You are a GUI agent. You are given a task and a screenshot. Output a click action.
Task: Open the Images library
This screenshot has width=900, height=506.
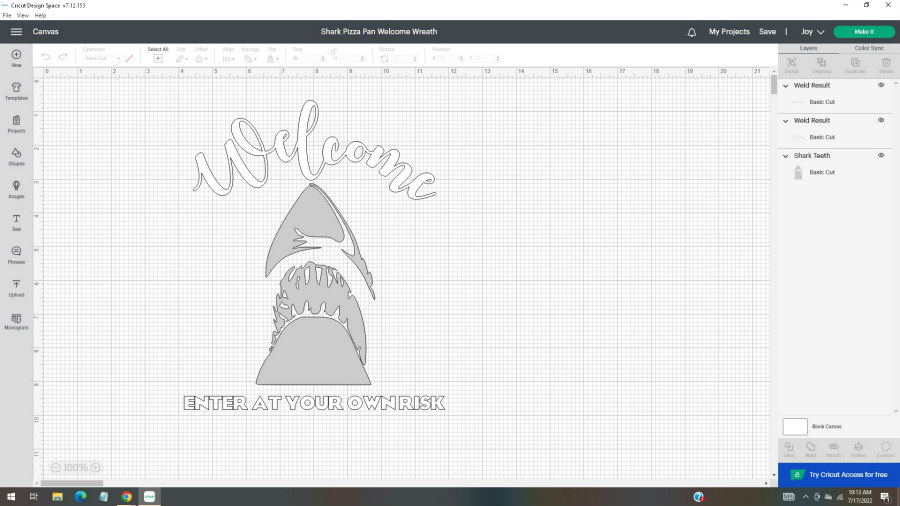tap(16, 188)
